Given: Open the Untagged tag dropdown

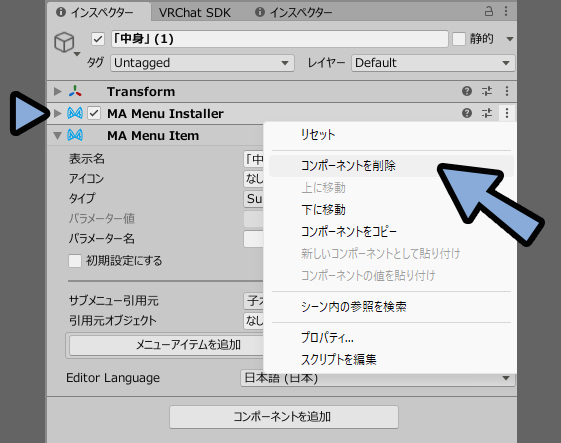Looking at the screenshot, I should click(202, 63).
